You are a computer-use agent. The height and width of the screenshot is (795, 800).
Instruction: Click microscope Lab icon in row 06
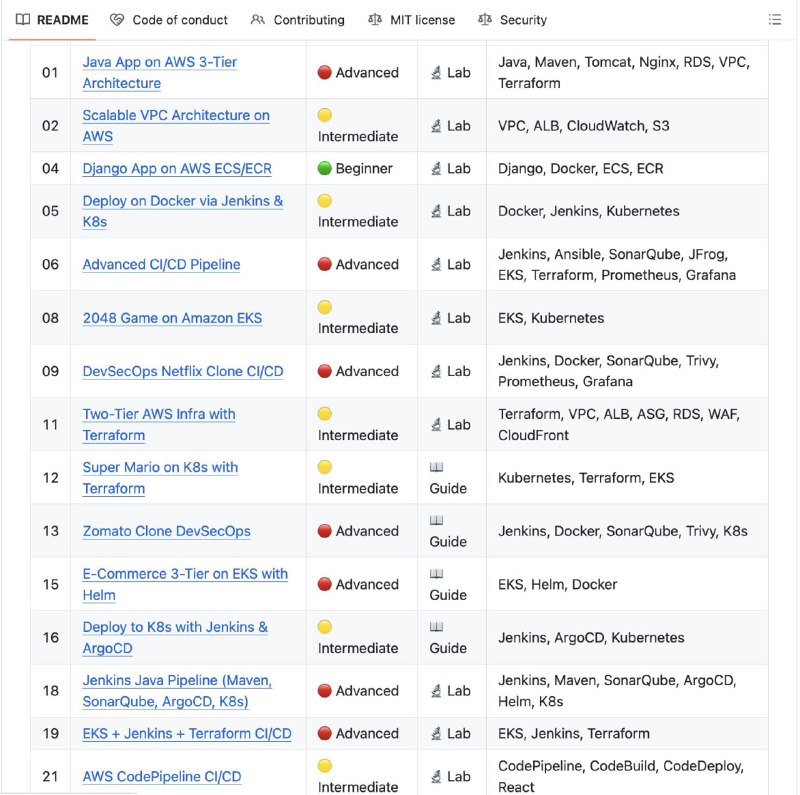pyautogui.click(x=436, y=264)
